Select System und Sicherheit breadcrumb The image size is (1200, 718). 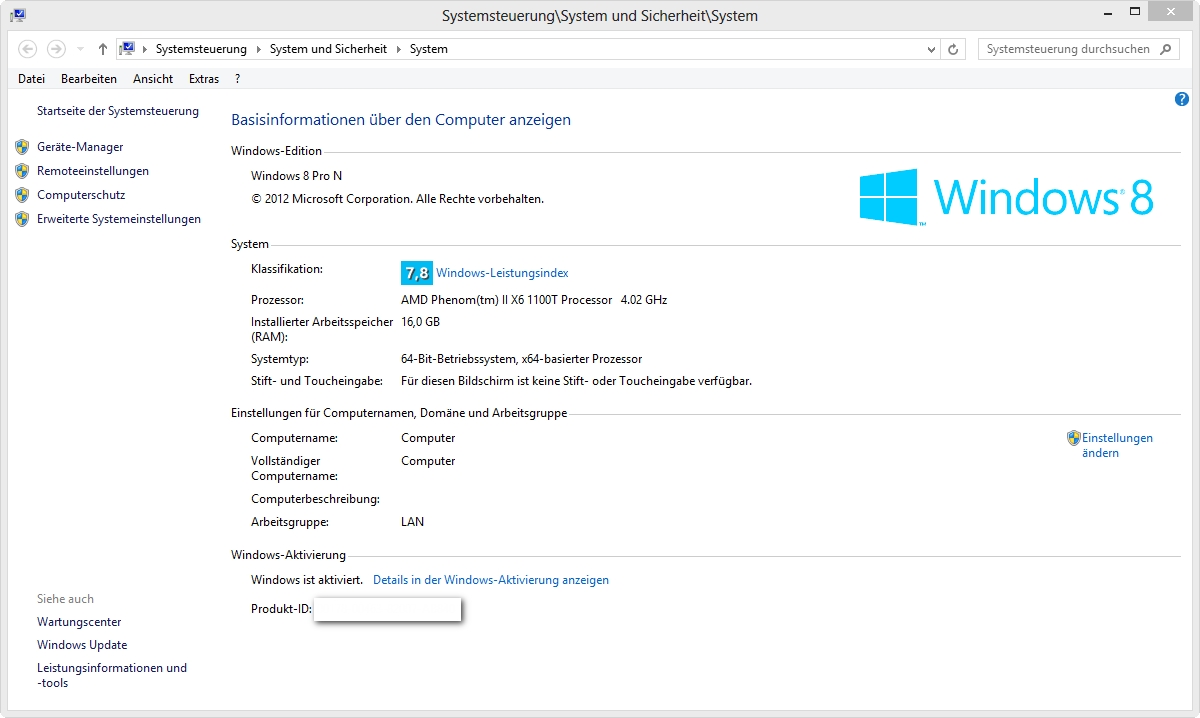(328, 49)
